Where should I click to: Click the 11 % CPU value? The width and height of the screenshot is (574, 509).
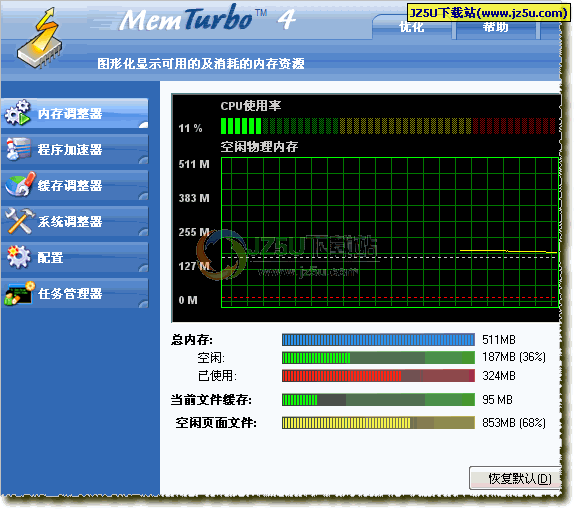tap(190, 128)
